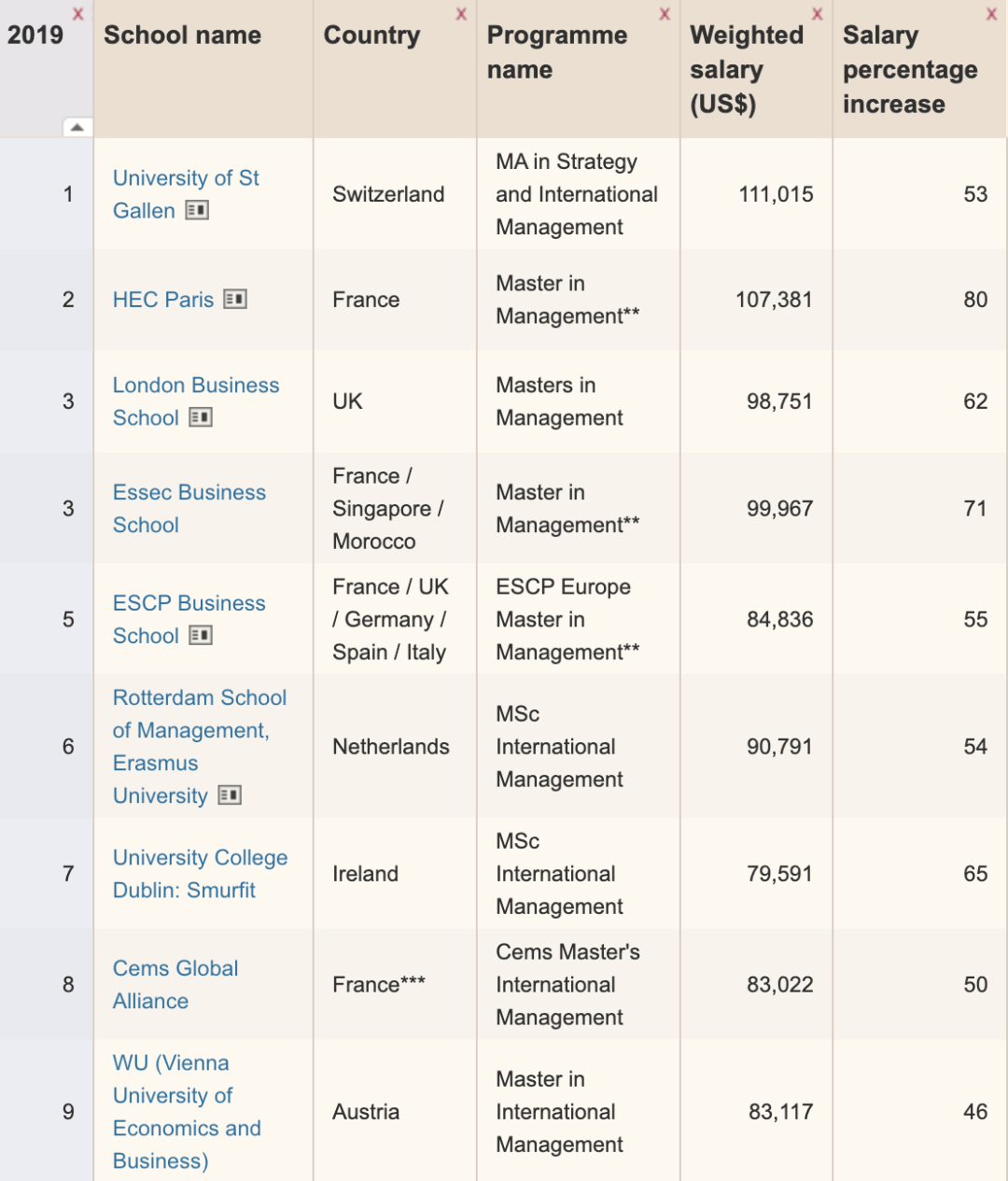Close the Programme name column via x
Viewport: 1008px width, 1181px height.
(665, 14)
